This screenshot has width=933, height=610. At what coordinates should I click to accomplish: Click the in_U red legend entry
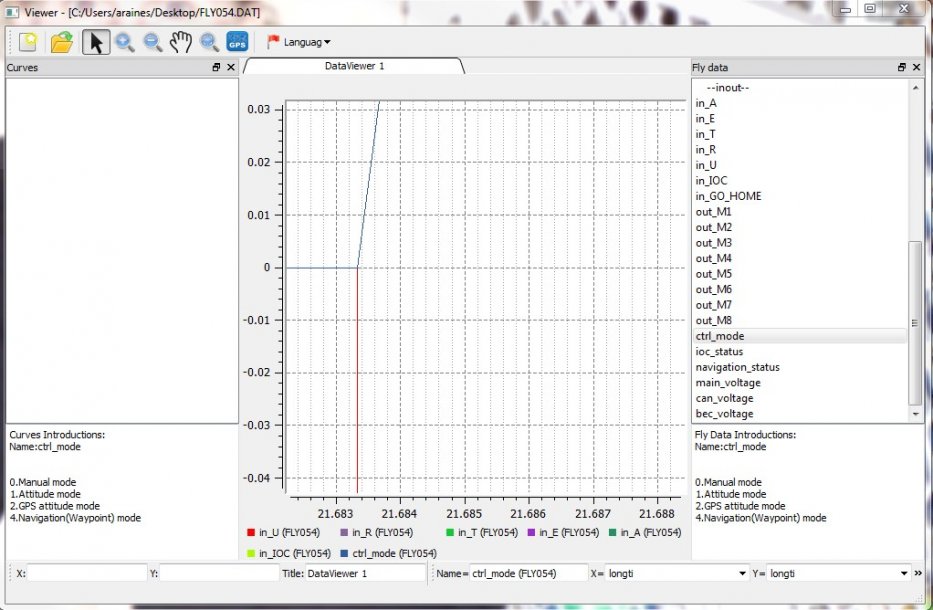[280, 533]
